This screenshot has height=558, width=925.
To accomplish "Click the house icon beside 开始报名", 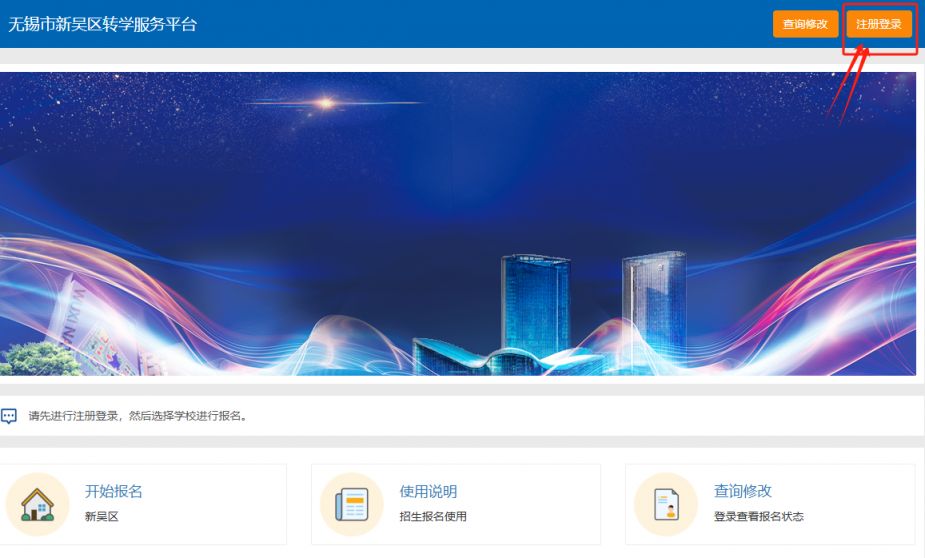I will (x=38, y=504).
